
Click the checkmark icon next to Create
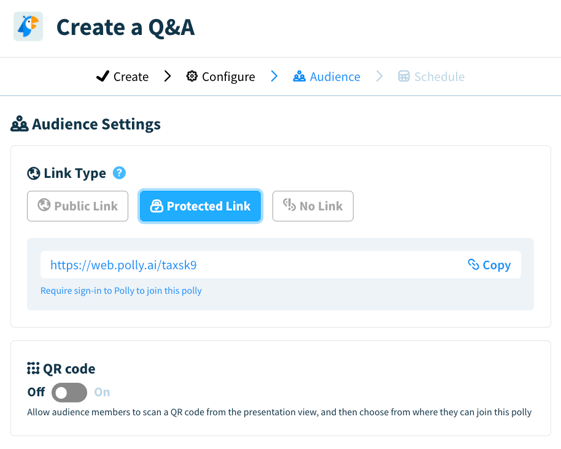click(x=102, y=76)
